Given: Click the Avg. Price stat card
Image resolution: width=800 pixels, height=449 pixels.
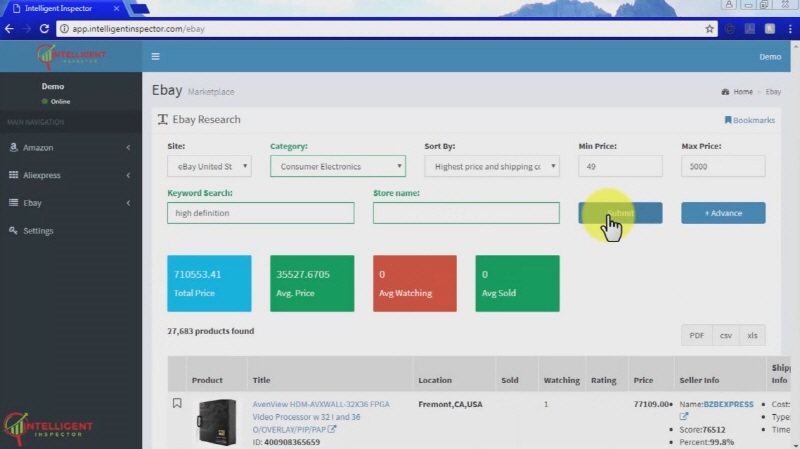Looking at the screenshot, I should 312,283.
